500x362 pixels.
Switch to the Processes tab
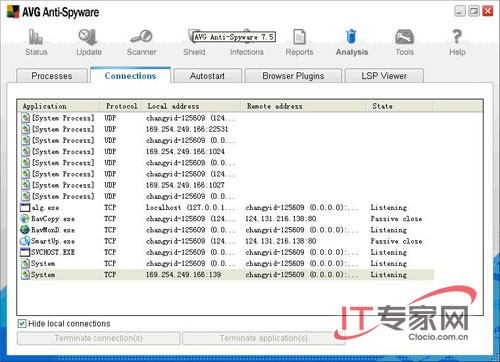tap(52, 76)
